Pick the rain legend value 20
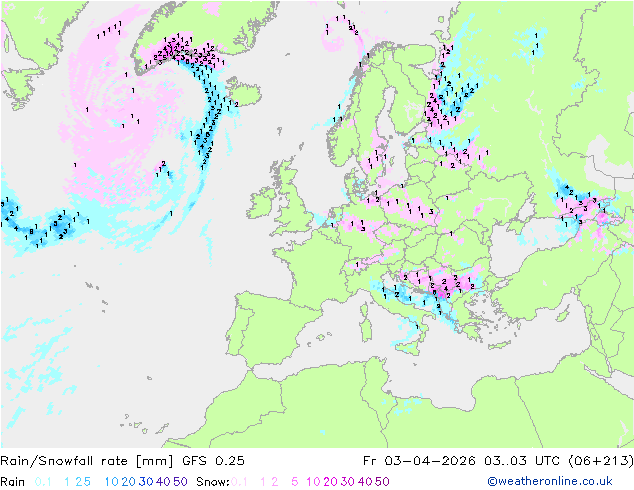 tap(129, 482)
